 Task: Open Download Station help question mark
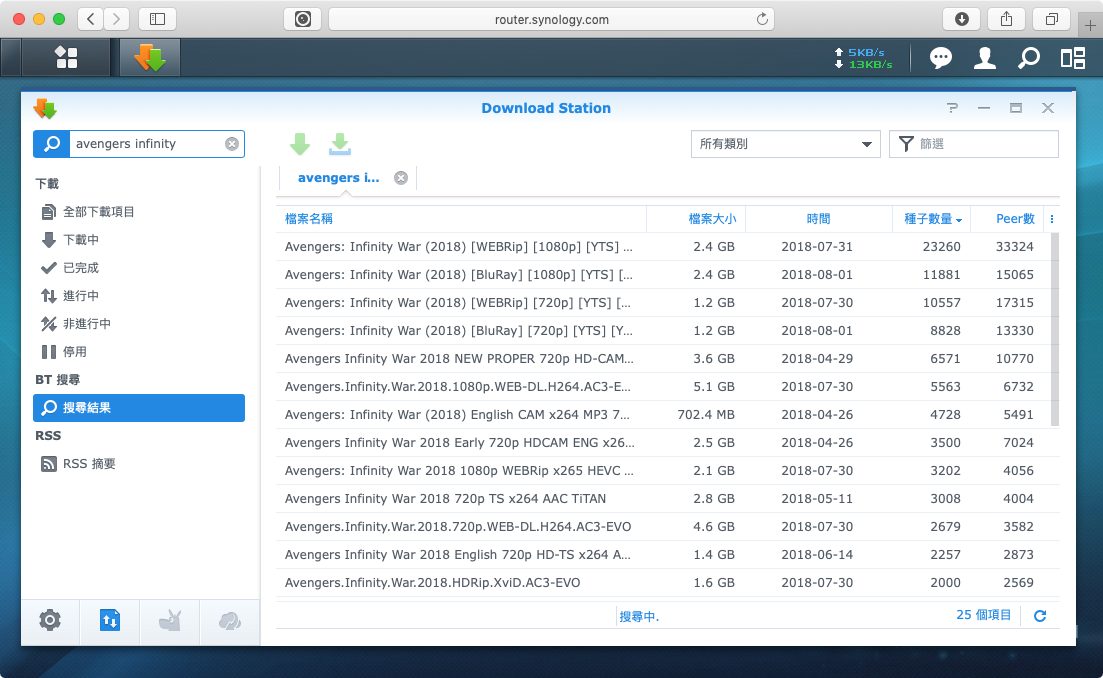tap(952, 108)
